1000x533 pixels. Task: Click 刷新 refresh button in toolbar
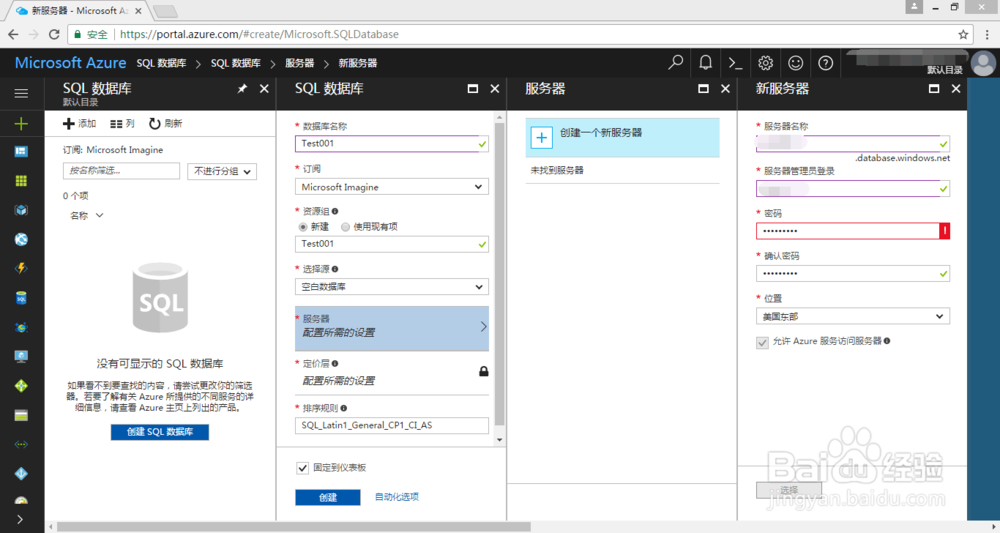pyautogui.click(x=165, y=123)
